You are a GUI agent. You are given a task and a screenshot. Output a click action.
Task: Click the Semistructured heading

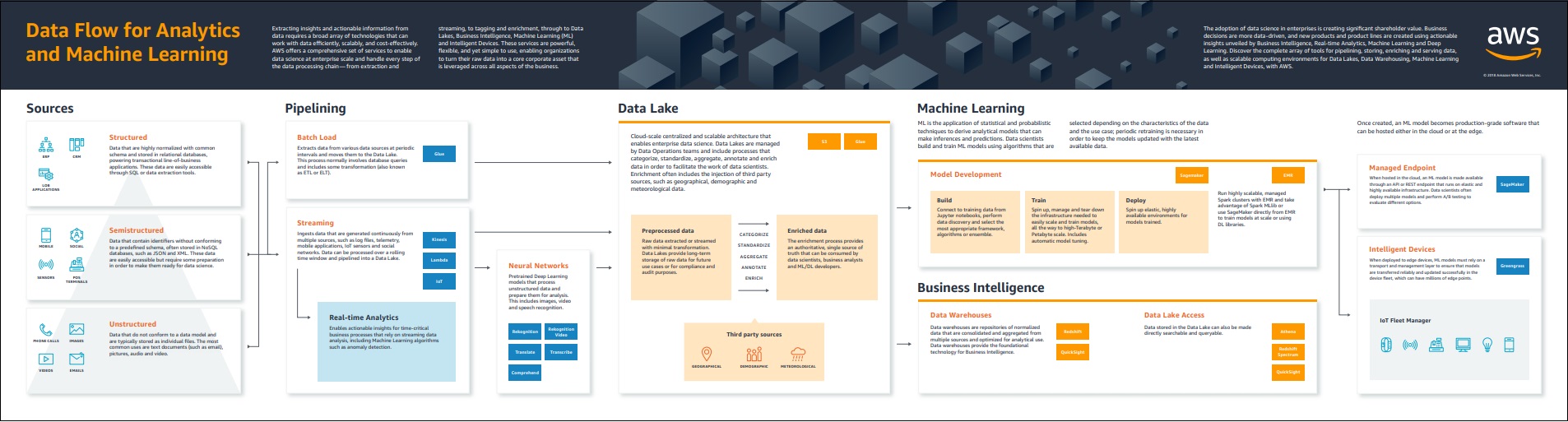[137, 230]
